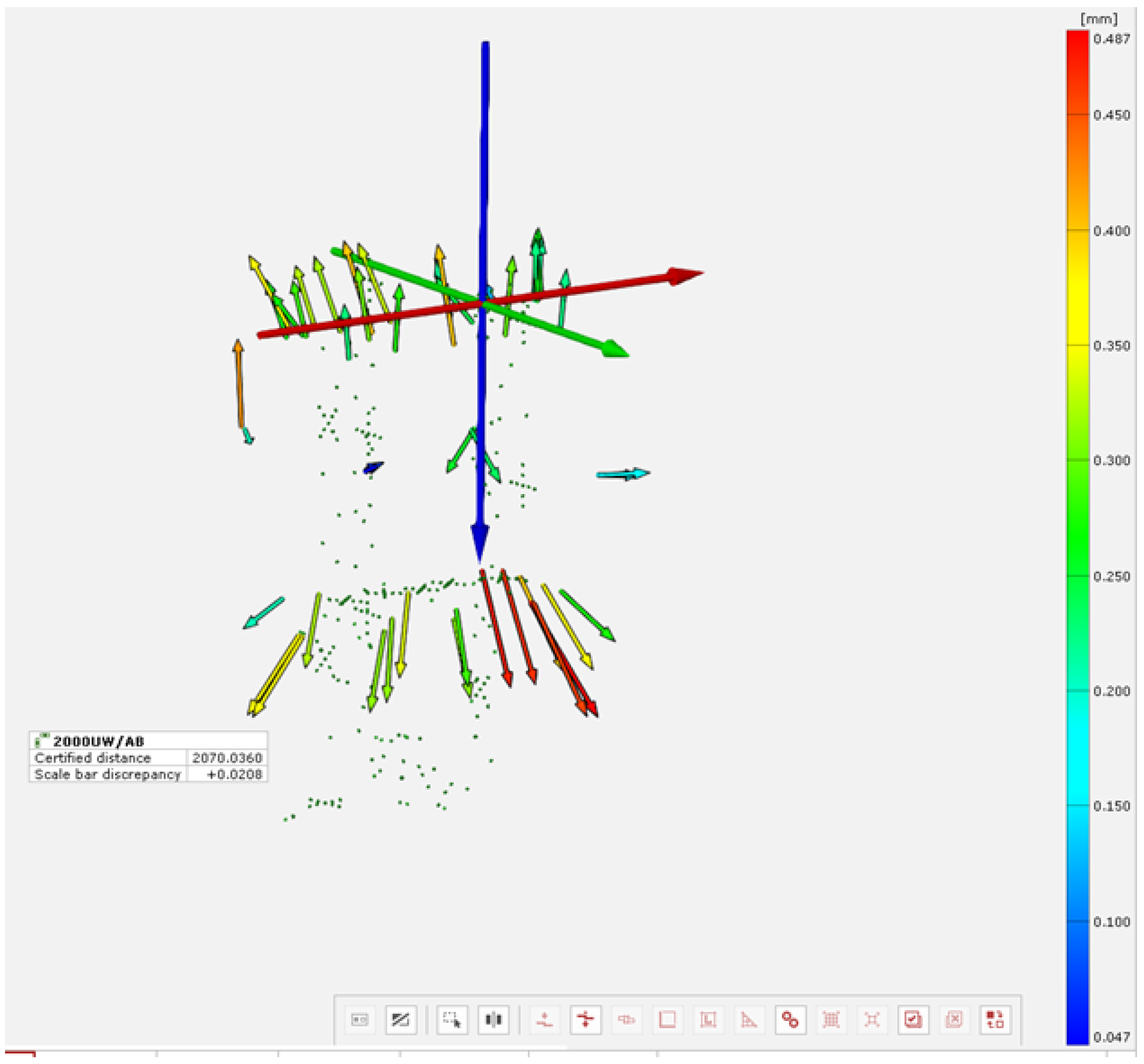Click the faded four-corner fit square icon

coord(872,1020)
